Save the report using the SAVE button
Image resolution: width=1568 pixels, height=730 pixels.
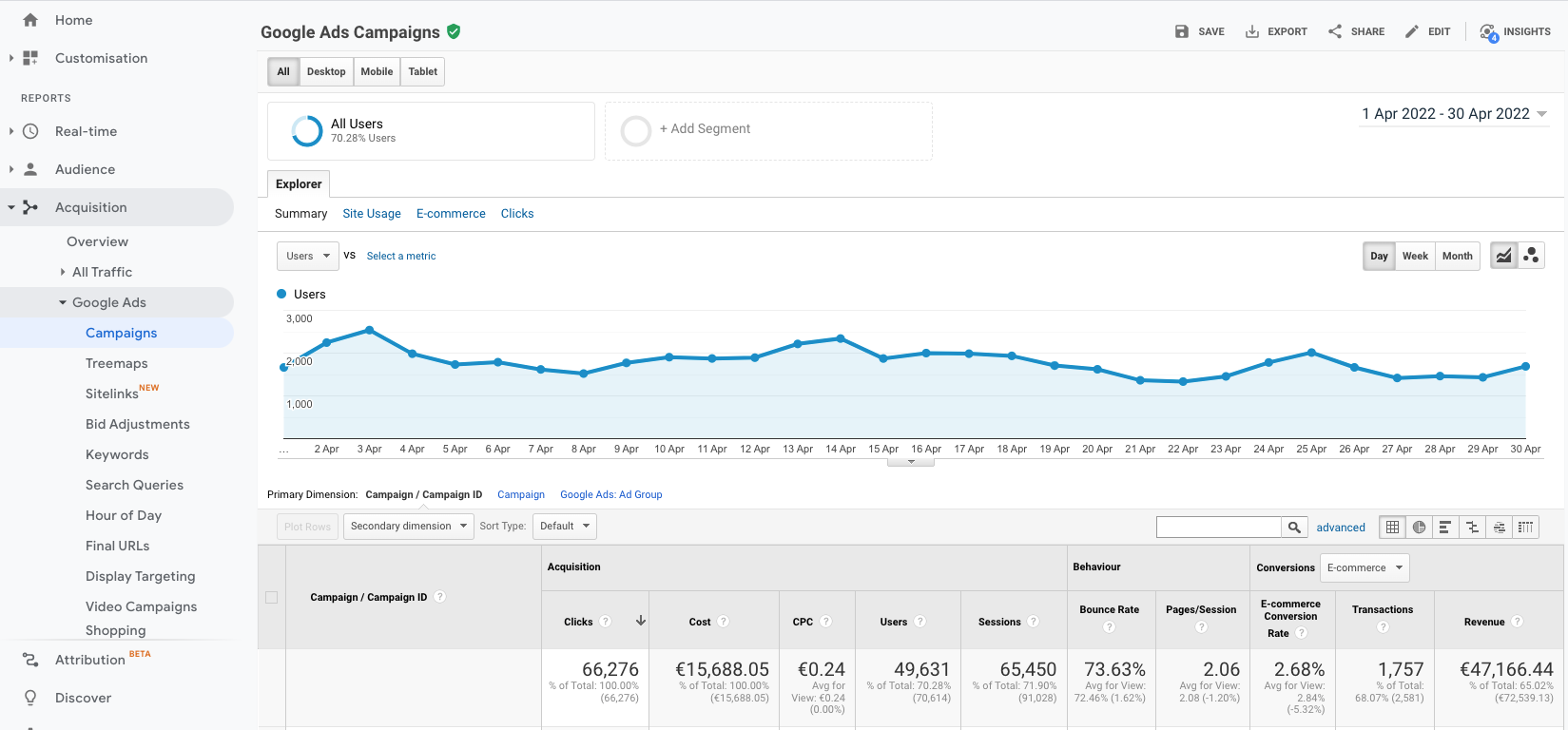tap(1199, 31)
